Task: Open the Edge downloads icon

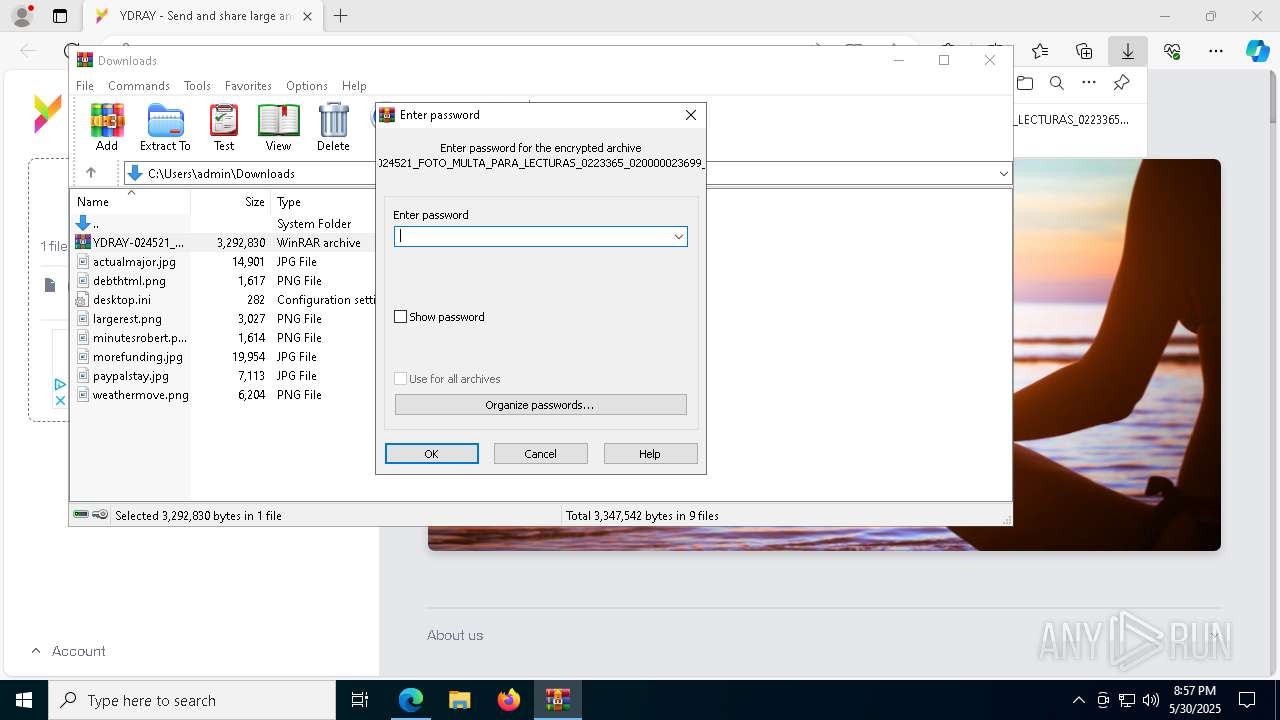Action: tap(1127, 51)
